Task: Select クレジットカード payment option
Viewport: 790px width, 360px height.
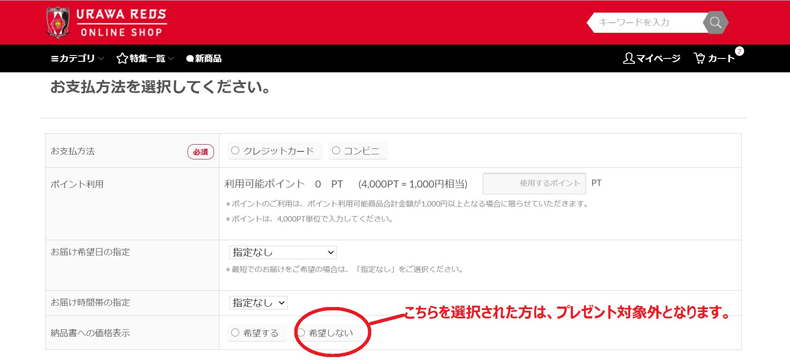Action: click(x=275, y=151)
